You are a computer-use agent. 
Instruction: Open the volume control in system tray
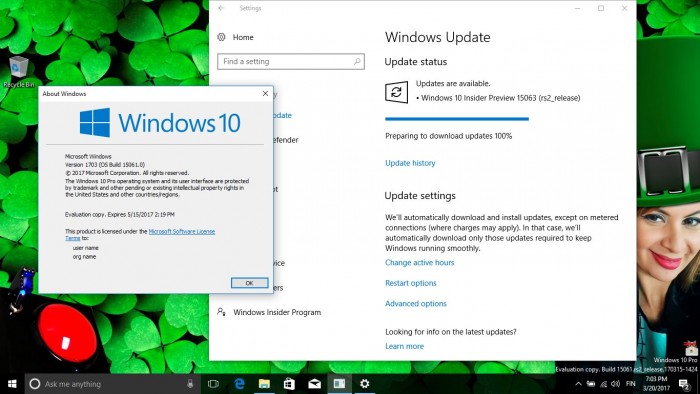pyautogui.click(x=616, y=384)
